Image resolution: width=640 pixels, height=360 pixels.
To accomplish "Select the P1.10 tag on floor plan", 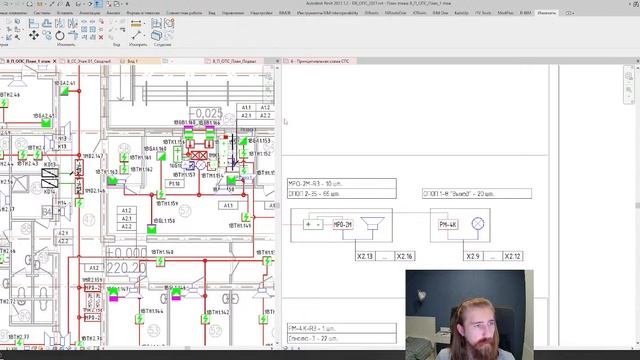I will coord(174,184).
